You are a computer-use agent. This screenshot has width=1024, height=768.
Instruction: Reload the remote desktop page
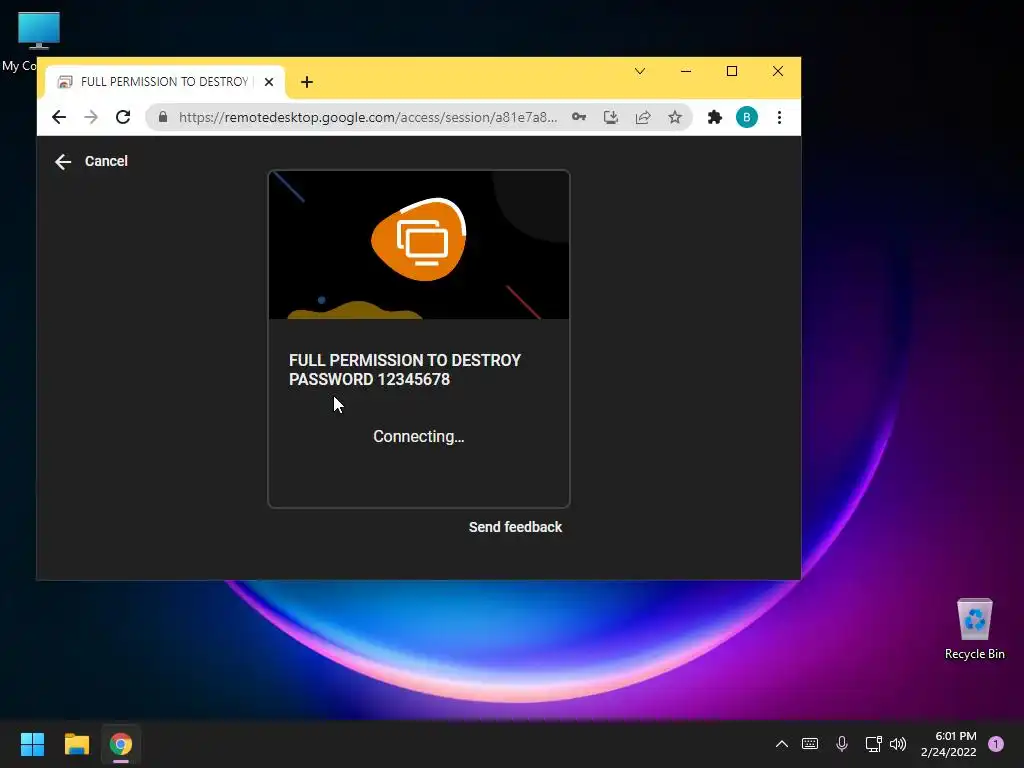123,118
